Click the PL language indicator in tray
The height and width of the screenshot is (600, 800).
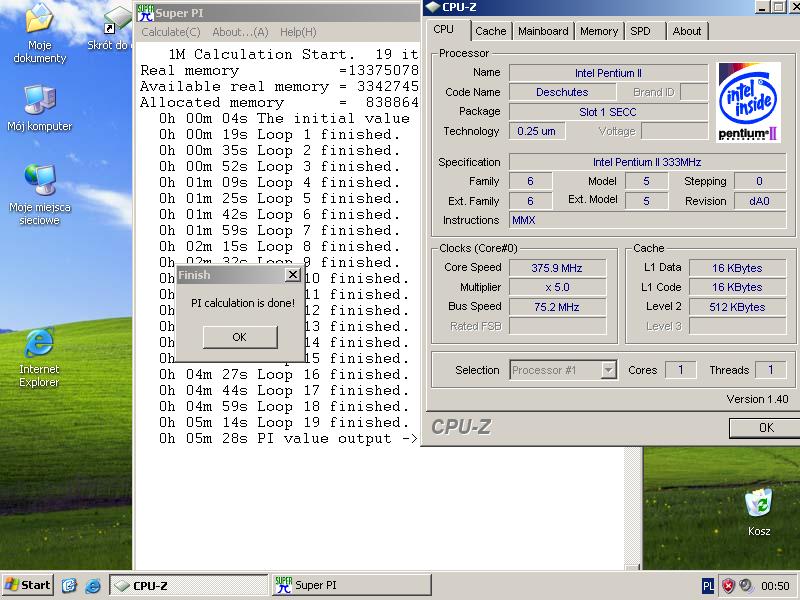[x=708, y=585]
